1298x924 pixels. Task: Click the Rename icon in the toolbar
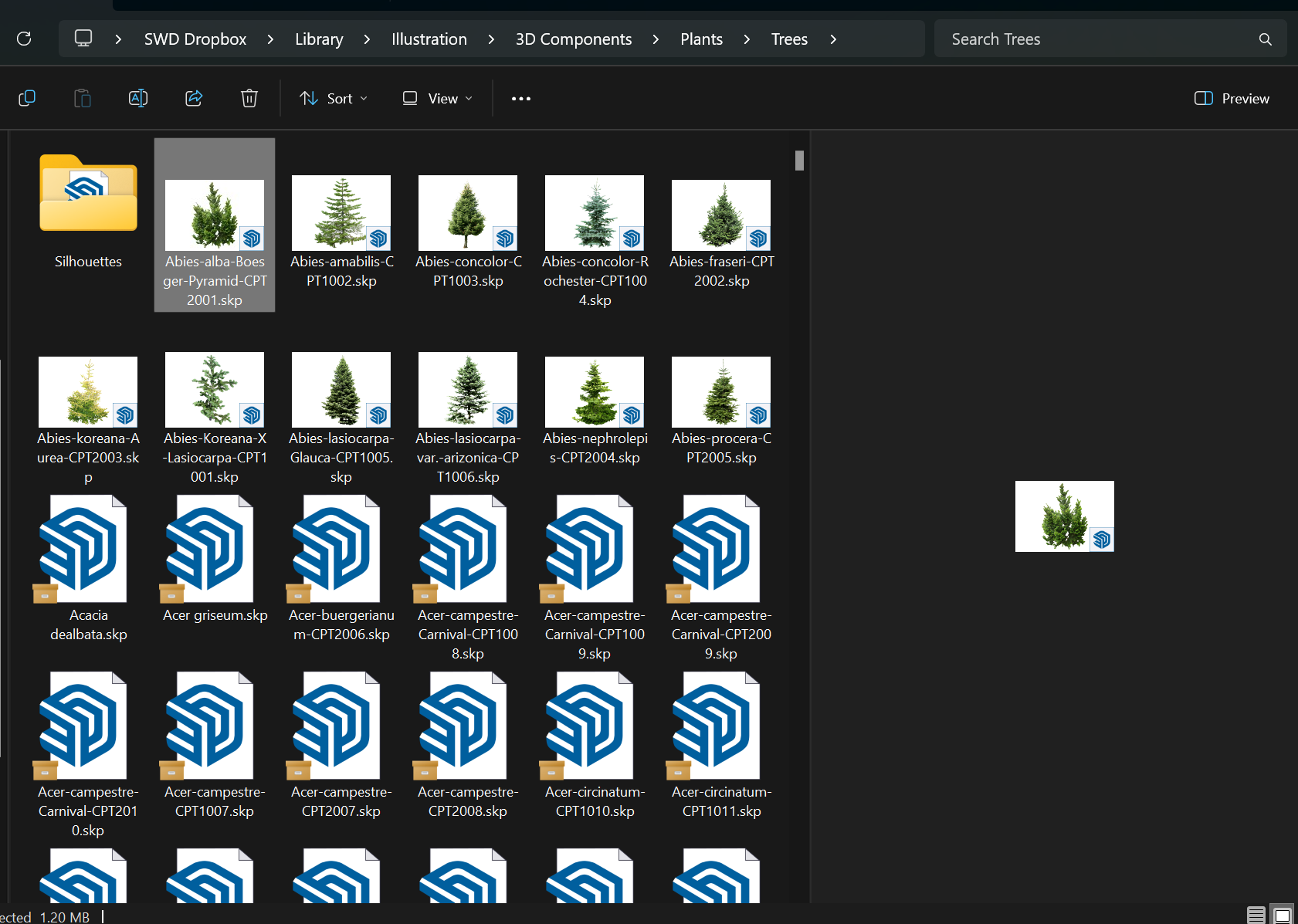[x=138, y=98]
